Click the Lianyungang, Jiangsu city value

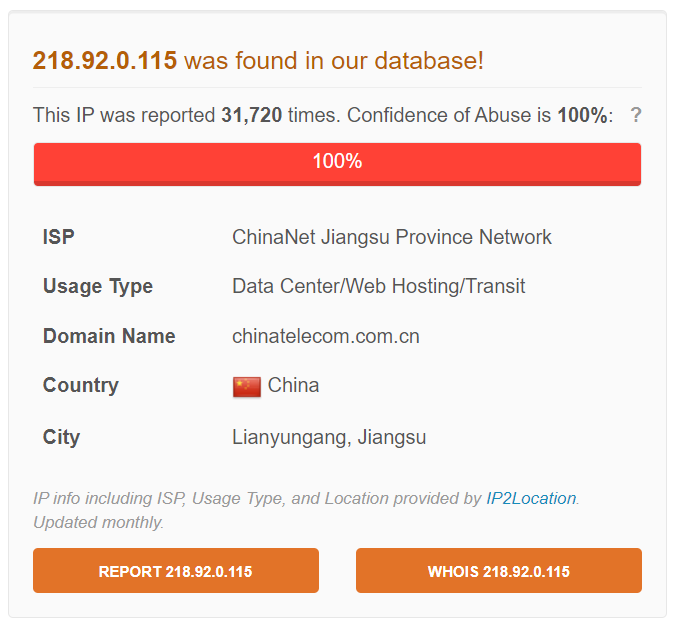tap(329, 437)
